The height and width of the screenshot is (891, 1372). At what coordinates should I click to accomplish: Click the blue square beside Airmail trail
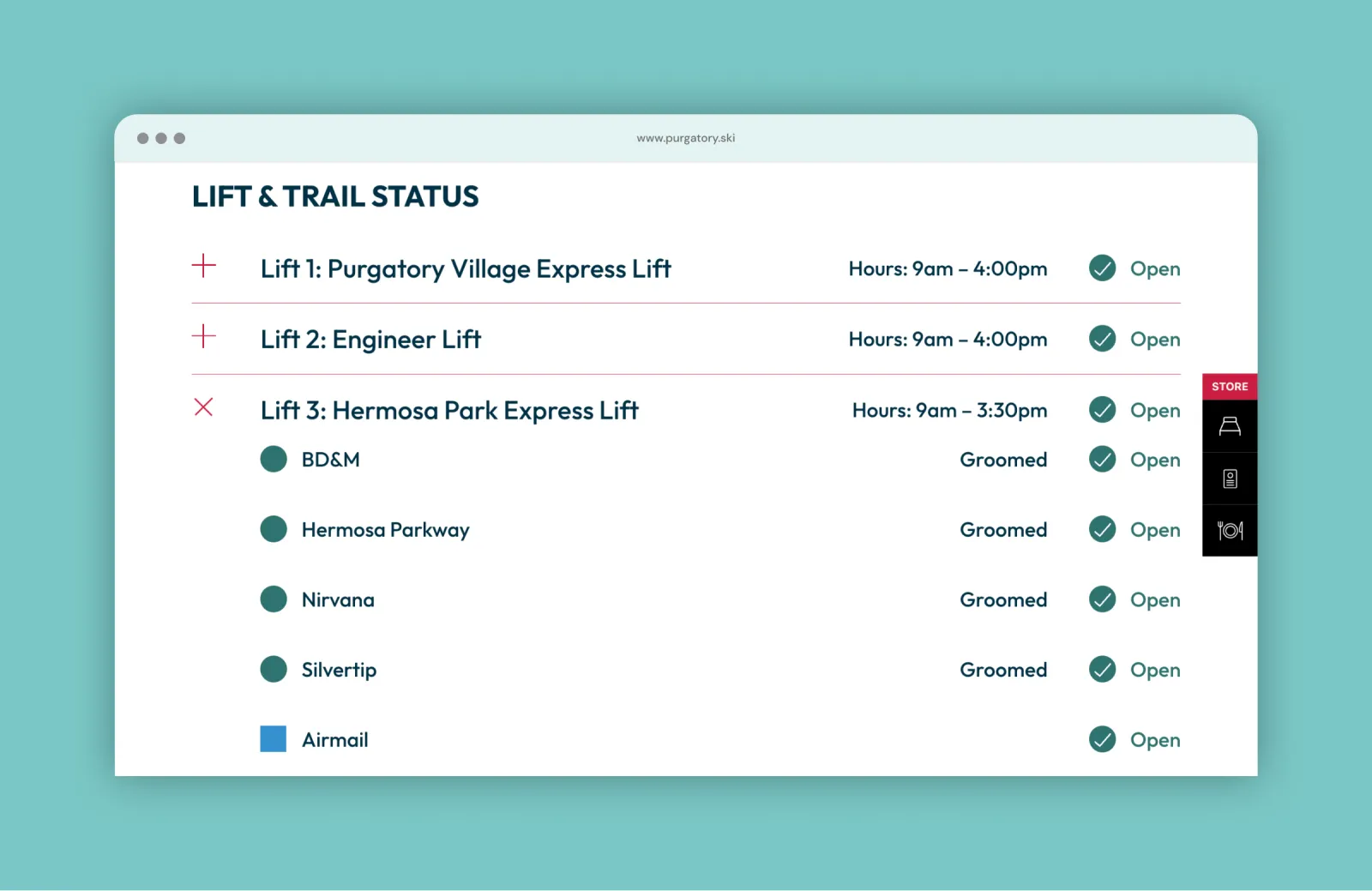click(x=274, y=739)
